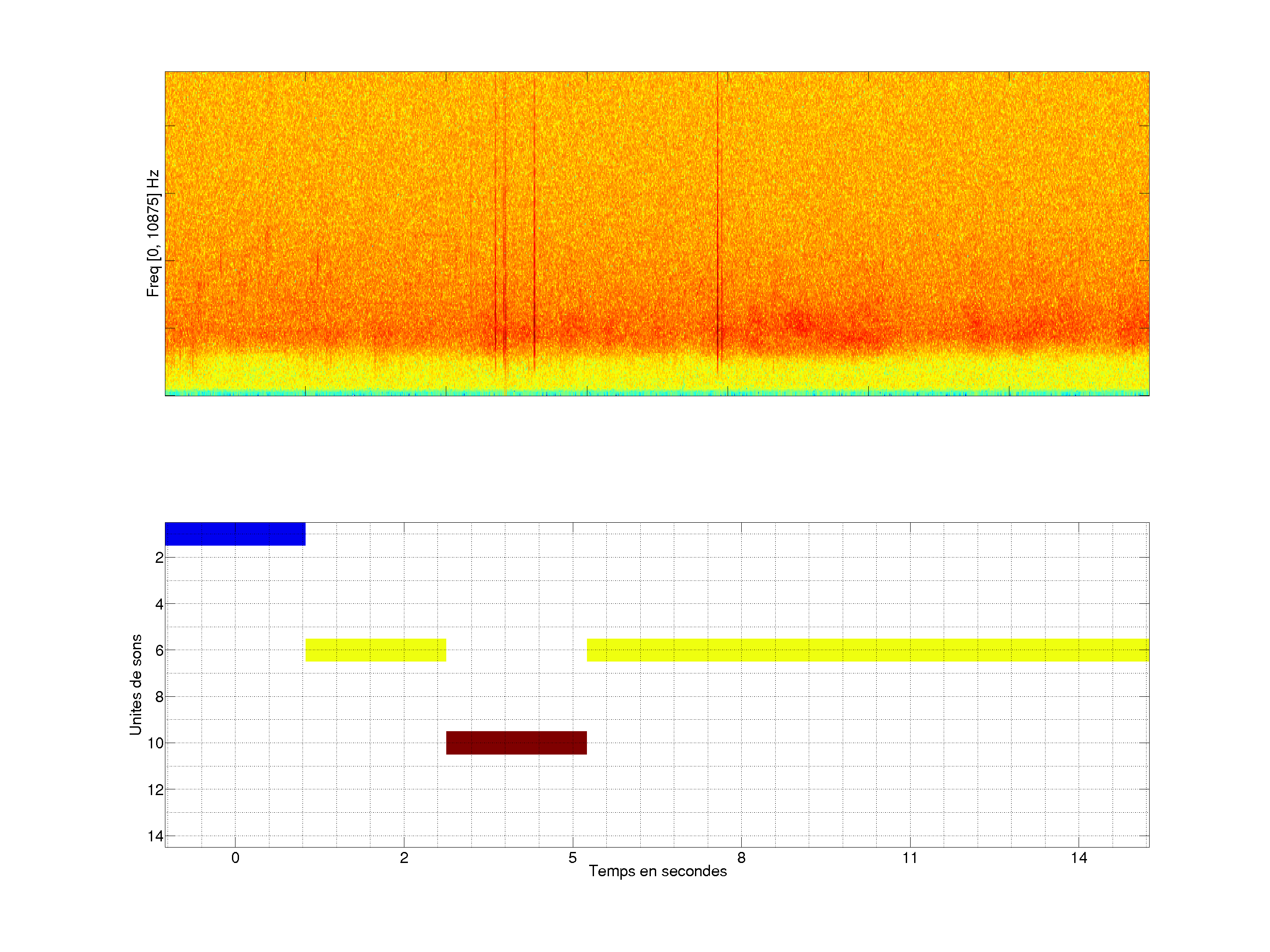Screen dimensions: 1270x952
Task: Click the y-axis tick label 4
Action: pos(159,604)
